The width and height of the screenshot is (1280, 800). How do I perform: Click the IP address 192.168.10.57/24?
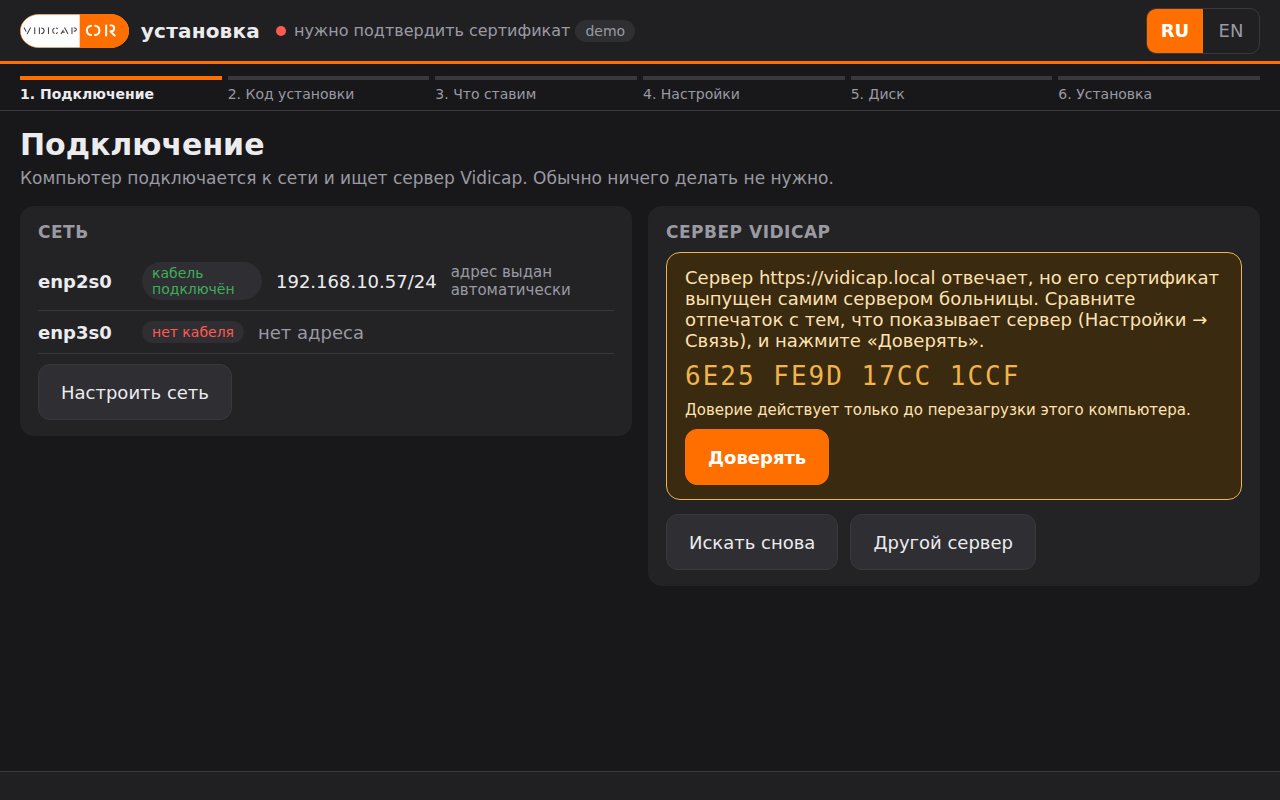click(356, 282)
